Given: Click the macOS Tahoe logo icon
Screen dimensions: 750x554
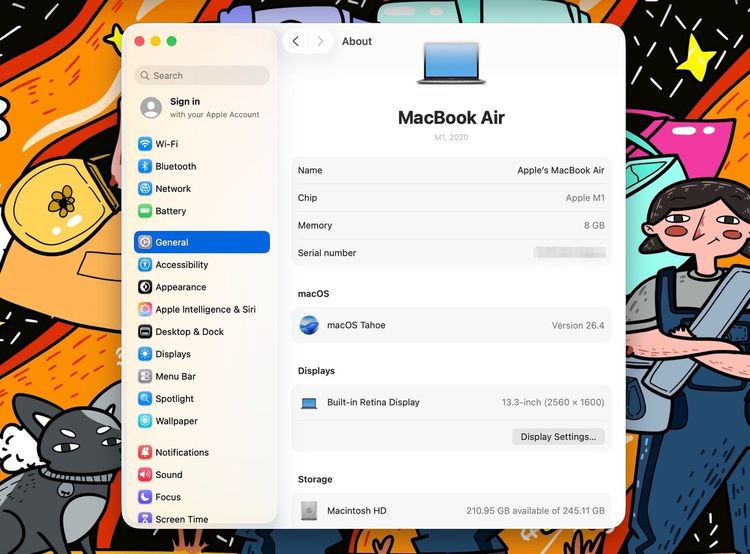Looking at the screenshot, I should (x=309, y=325).
